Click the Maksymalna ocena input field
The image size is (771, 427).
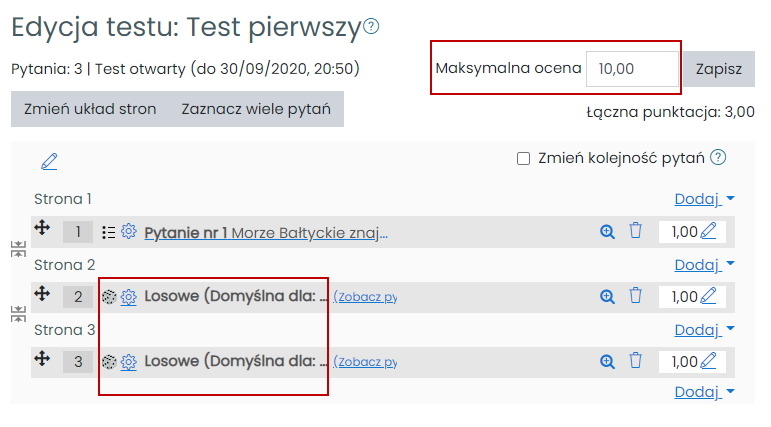[x=632, y=69]
